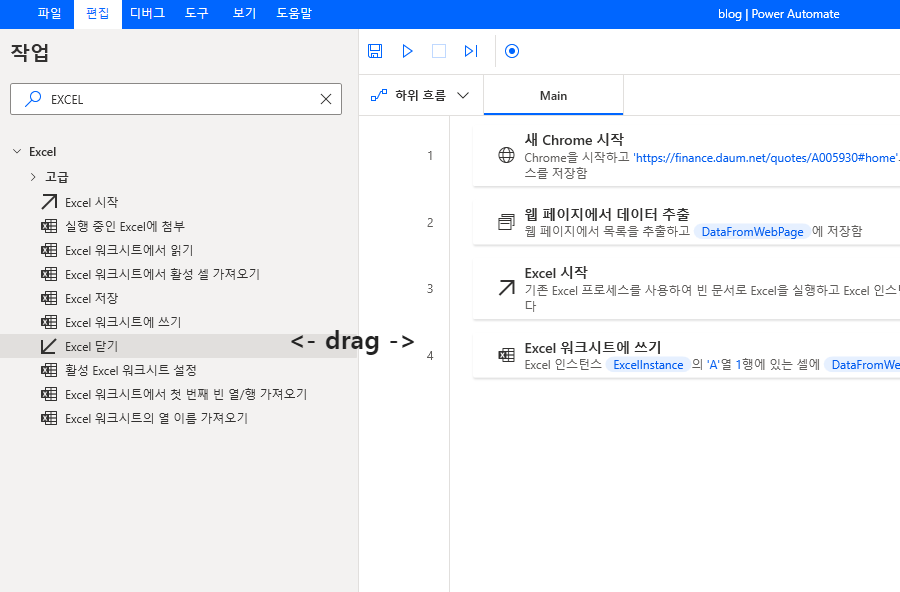Click the globe icon of step 1
The width and height of the screenshot is (900, 592).
[506, 155]
